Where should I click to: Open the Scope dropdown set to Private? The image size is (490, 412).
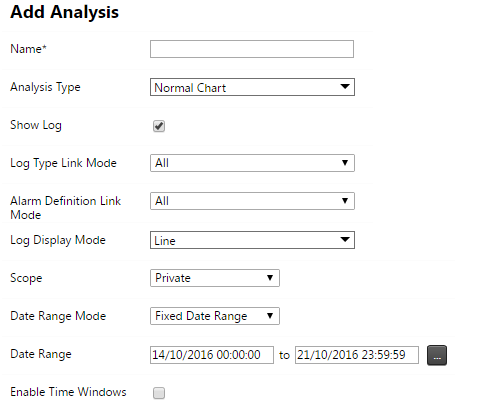click(215, 278)
